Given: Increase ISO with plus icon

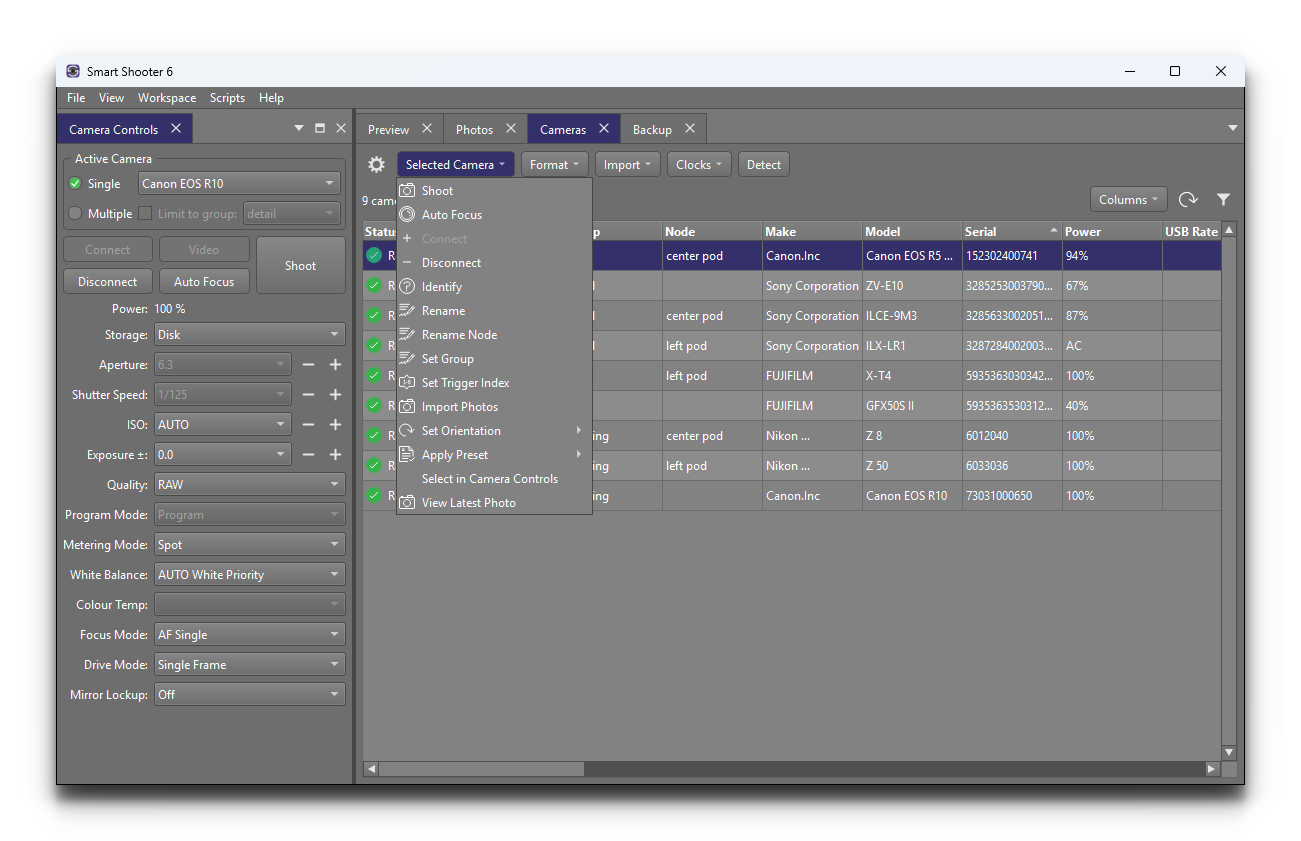Looking at the screenshot, I should point(336,425).
